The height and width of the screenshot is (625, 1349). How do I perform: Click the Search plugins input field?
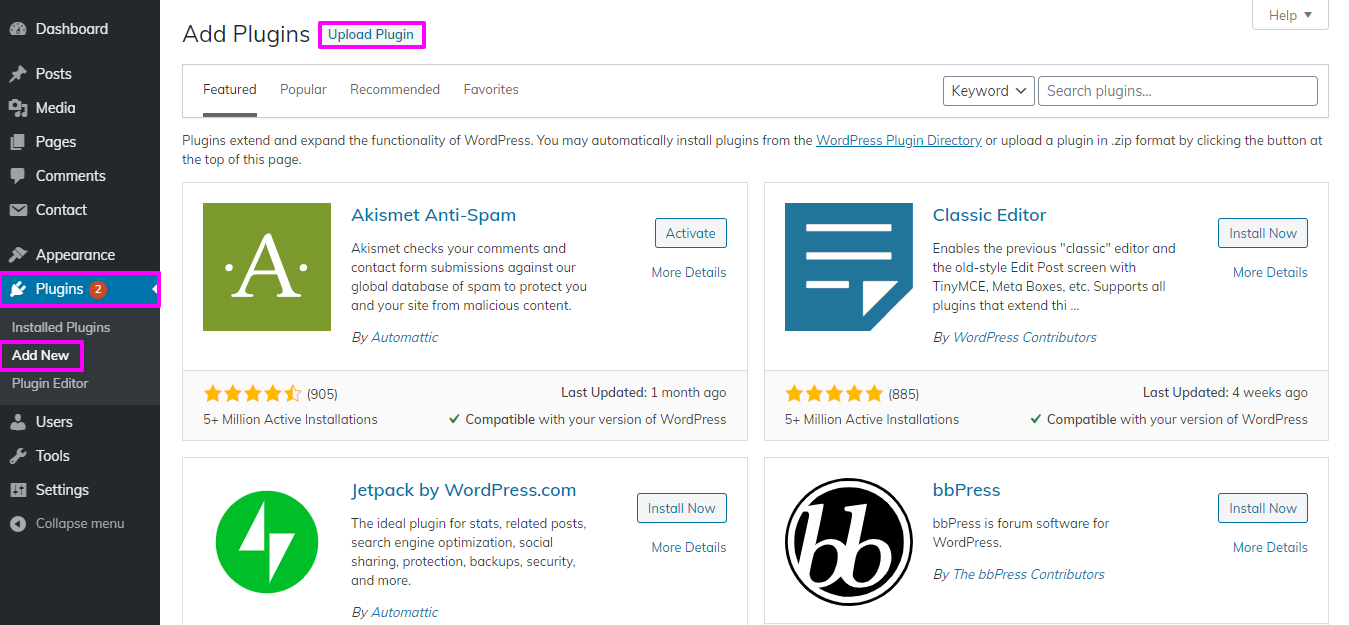pyautogui.click(x=1177, y=91)
